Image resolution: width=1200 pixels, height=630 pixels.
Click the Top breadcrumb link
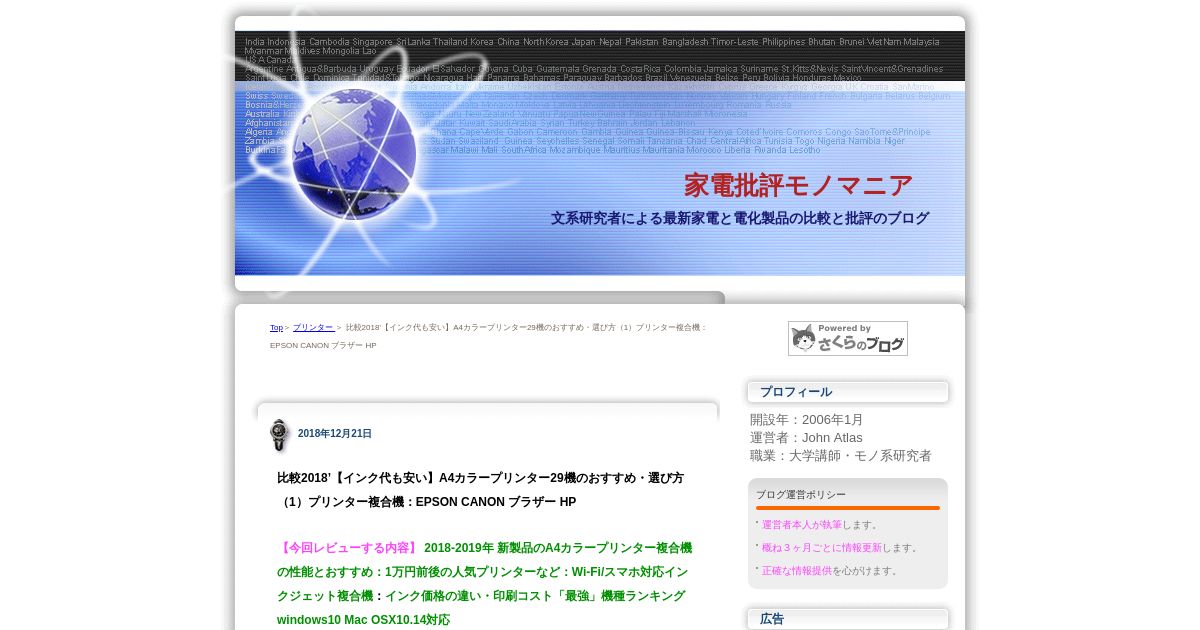tap(276, 328)
